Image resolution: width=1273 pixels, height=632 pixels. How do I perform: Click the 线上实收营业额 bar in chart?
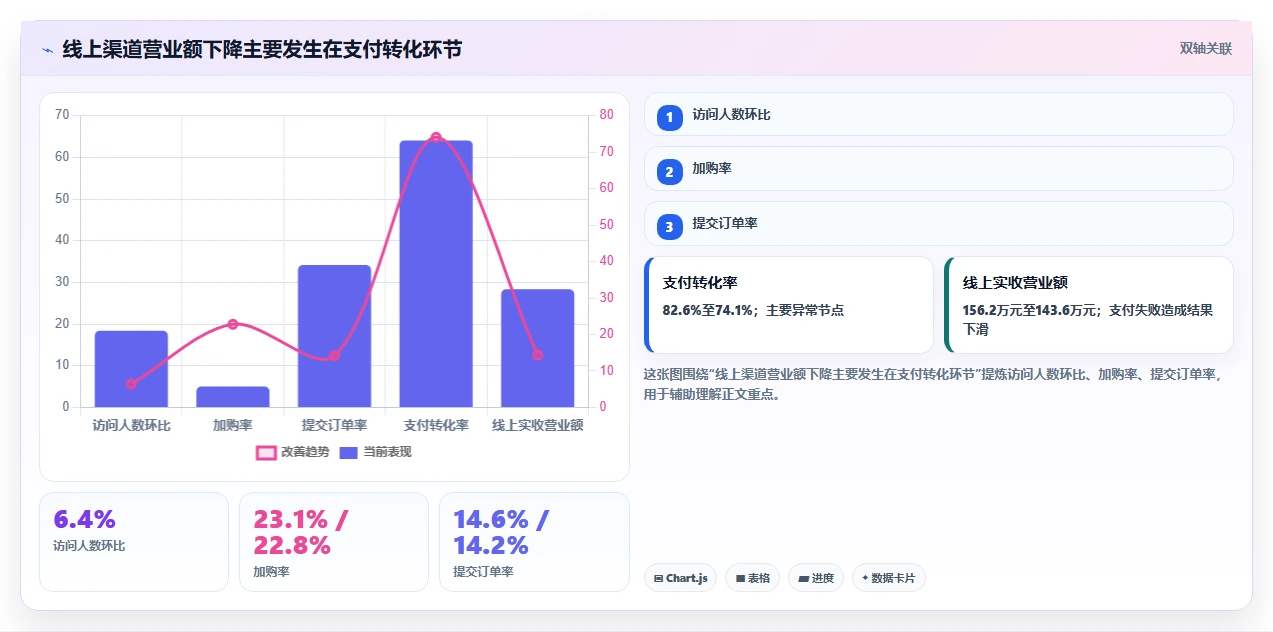coord(537,348)
